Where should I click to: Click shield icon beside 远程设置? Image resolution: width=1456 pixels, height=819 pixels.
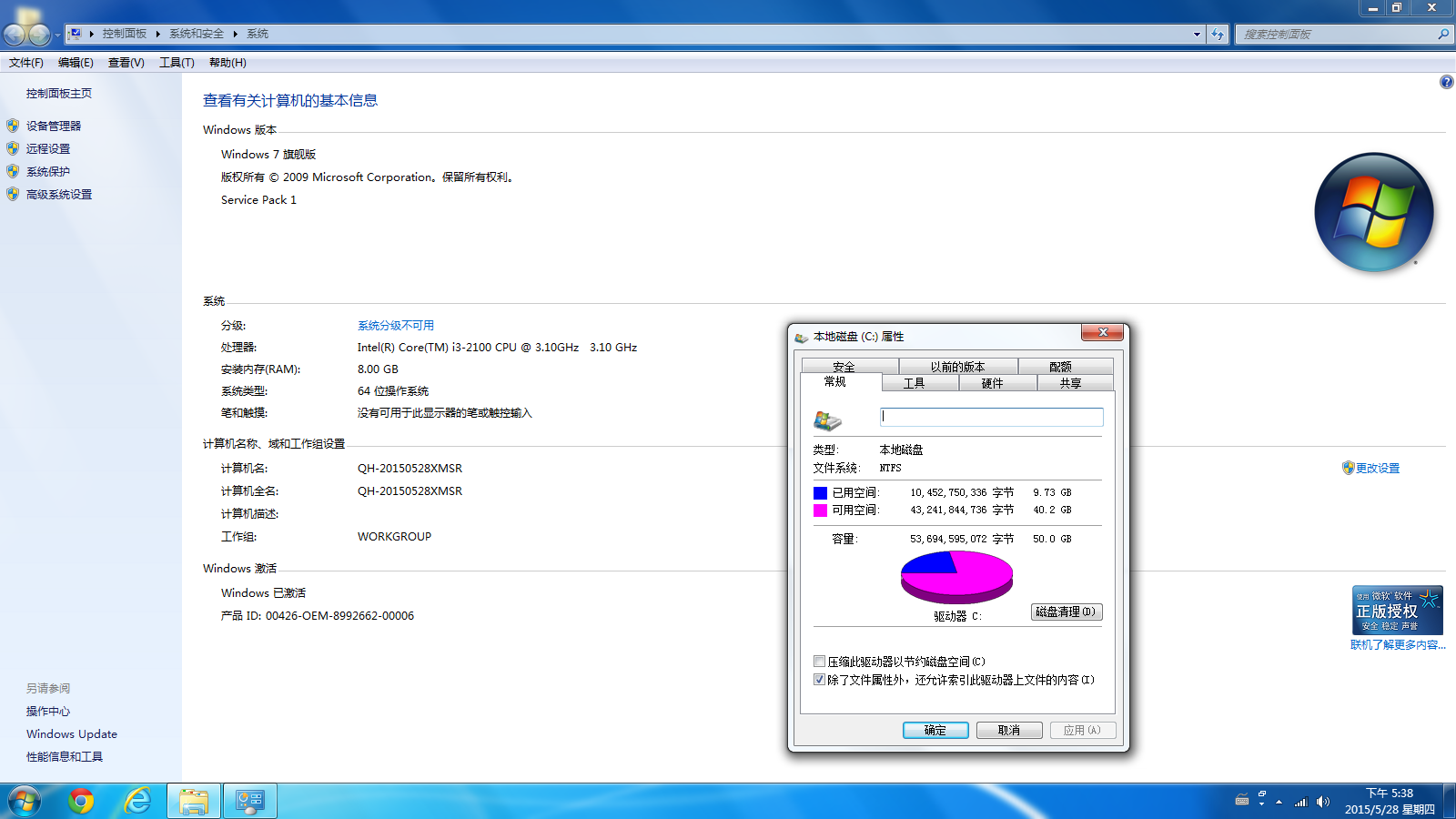13,148
